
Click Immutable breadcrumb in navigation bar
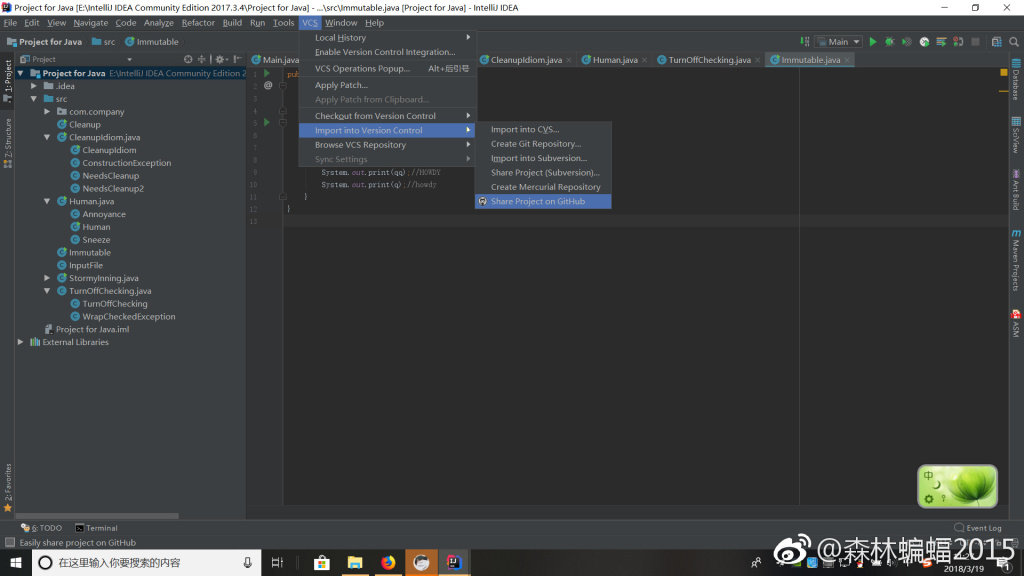point(152,42)
